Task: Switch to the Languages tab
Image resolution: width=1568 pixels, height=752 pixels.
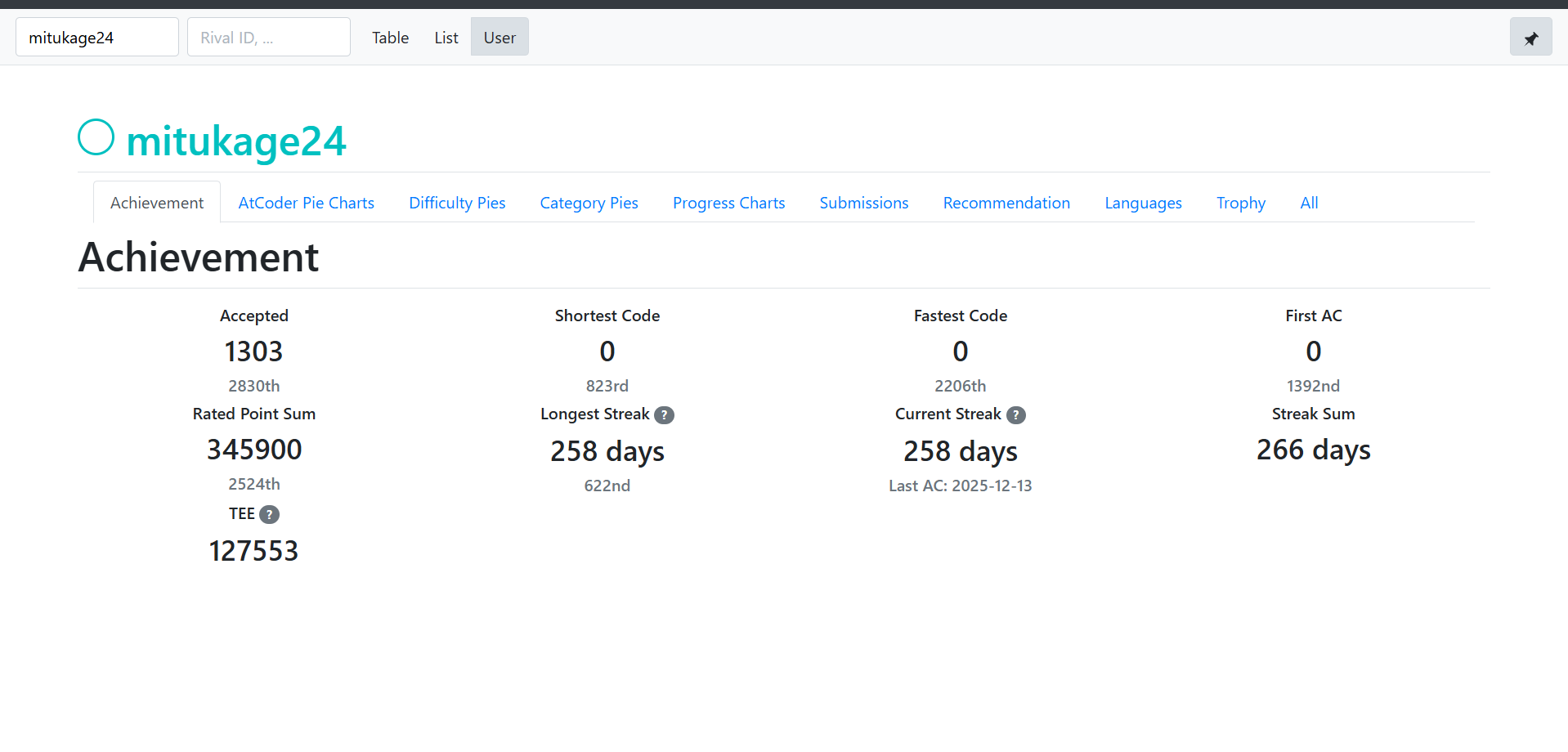Action: (1143, 203)
